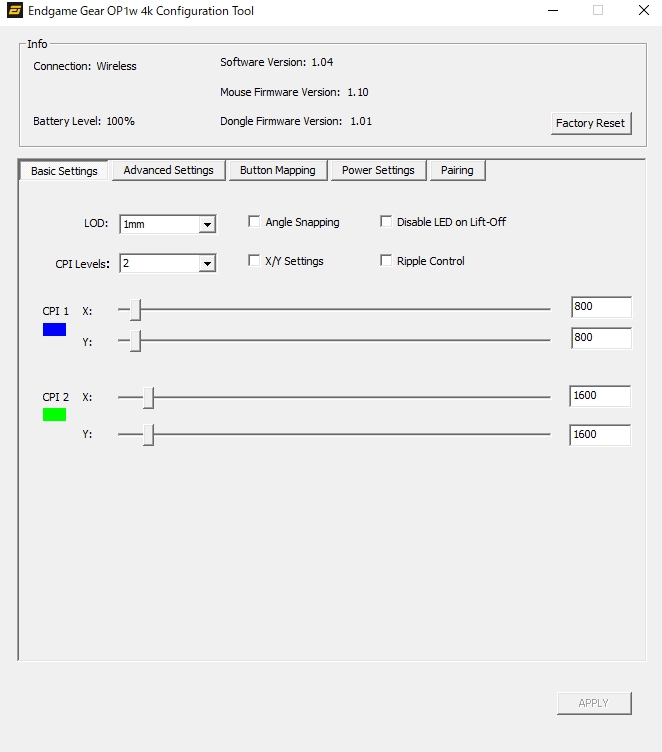Click the Endgame Gear logo icon in title bar
662x752 pixels.
point(14,11)
